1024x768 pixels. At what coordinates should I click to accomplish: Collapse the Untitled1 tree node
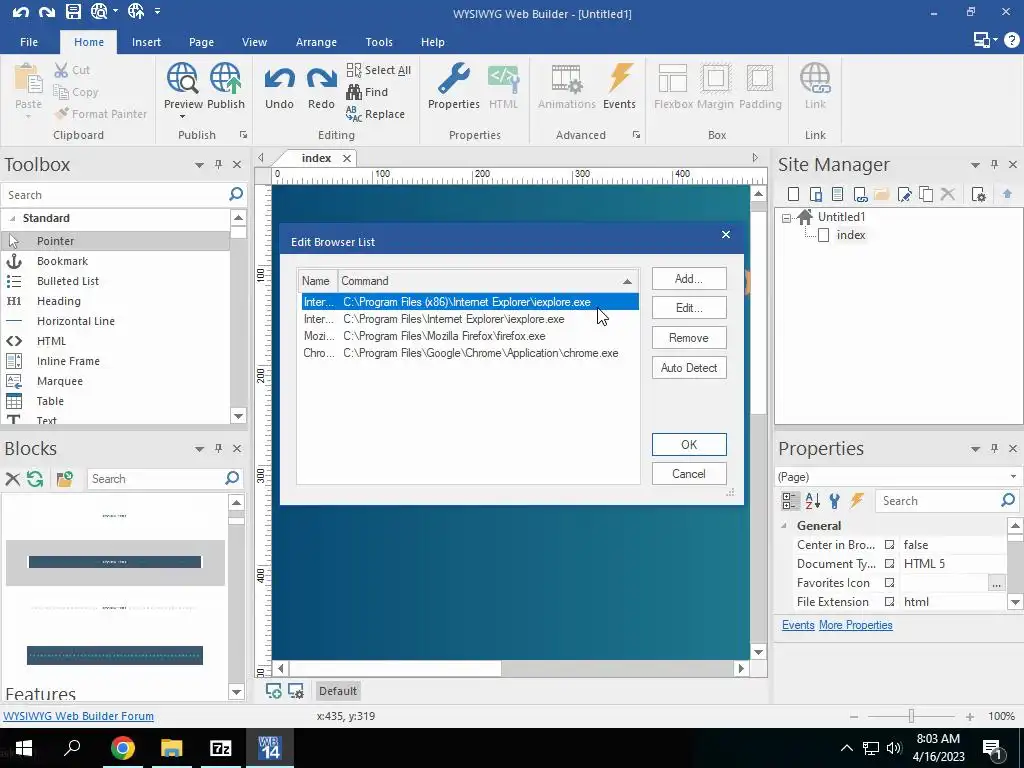pos(786,217)
